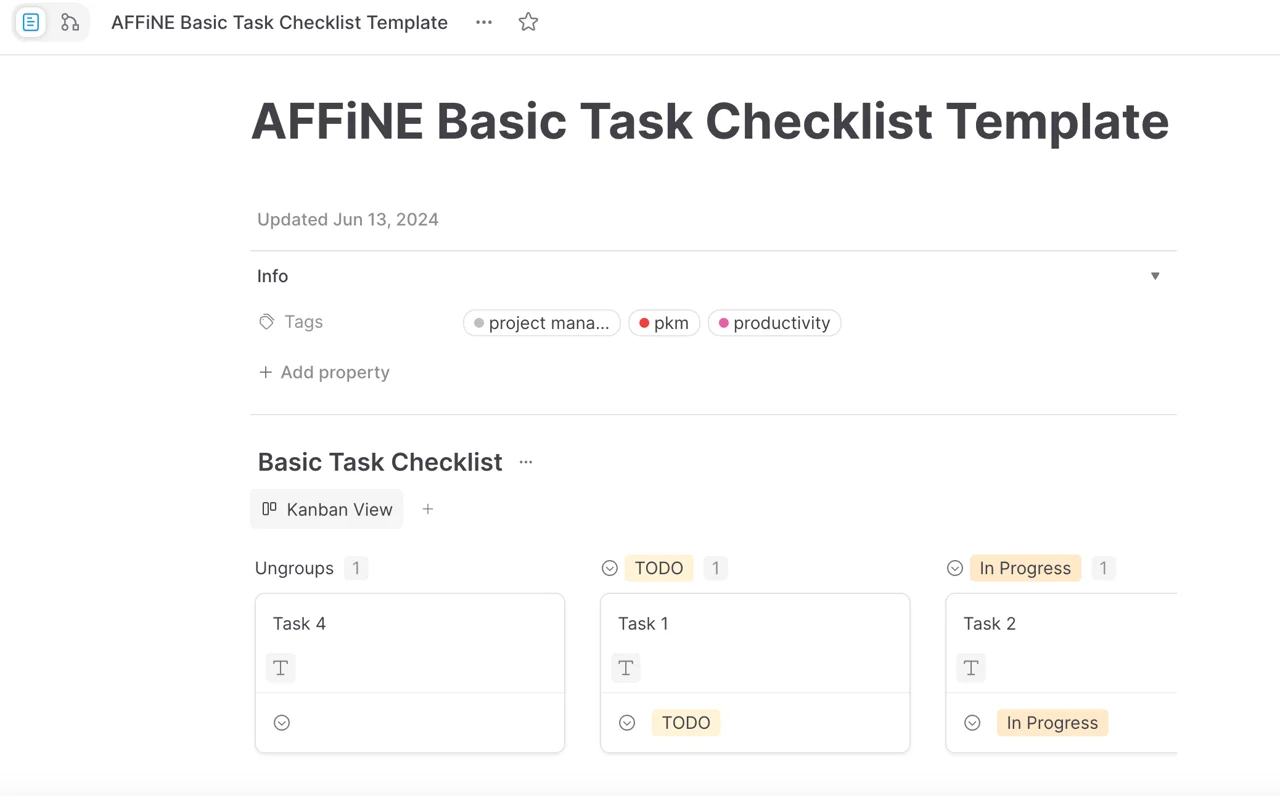Screen dimensions: 1280x796
Task: Open the empty status selector on Task 4
Action: (x=282, y=722)
